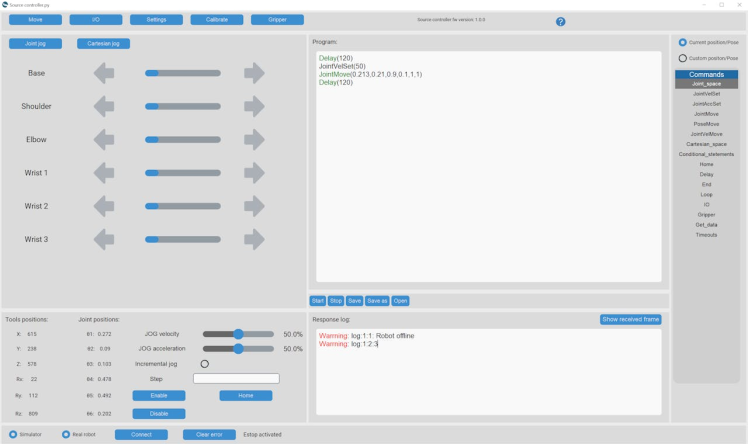Jog Base joint with left arrow
Viewport: 748px width, 444px height.
click(104, 73)
